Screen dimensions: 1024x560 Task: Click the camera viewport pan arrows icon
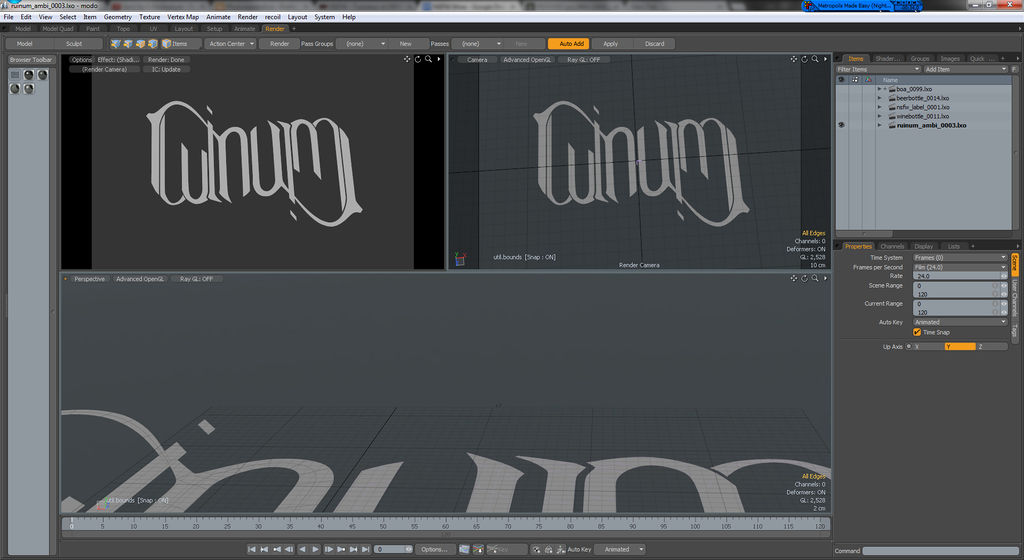(793, 59)
